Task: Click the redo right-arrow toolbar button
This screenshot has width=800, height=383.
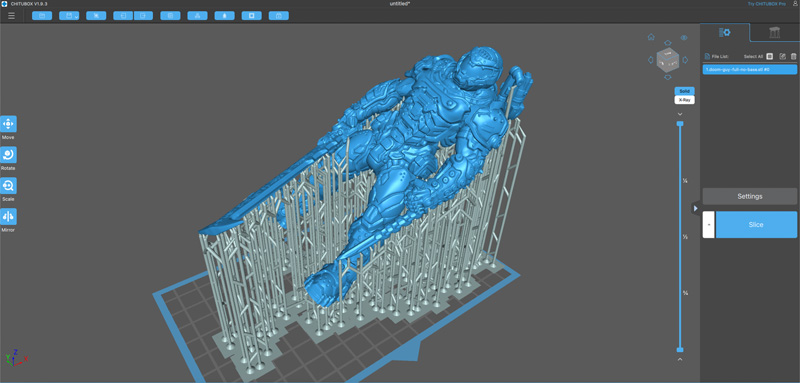Action: click(x=143, y=16)
